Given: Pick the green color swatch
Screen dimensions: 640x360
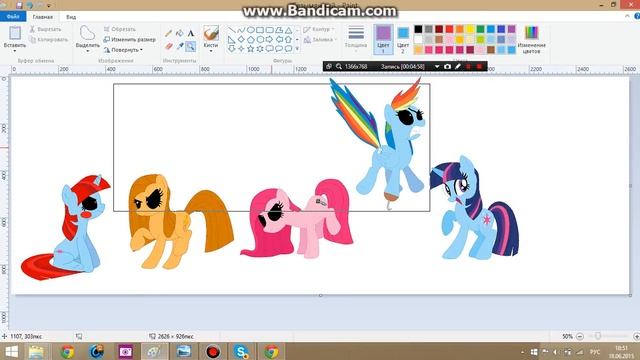Looking at the screenshot, I should [x=480, y=29].
